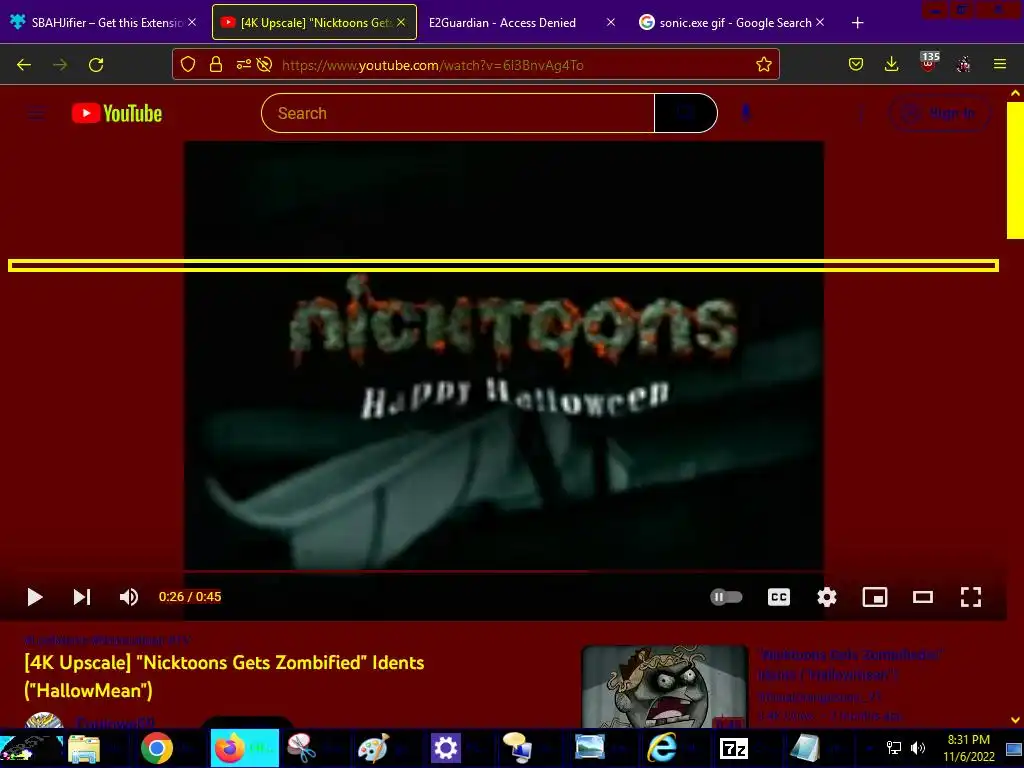The image size is (1024, 768).
Task: Close the sonic.exe Google Search tab
Action: tap(820, 22)
